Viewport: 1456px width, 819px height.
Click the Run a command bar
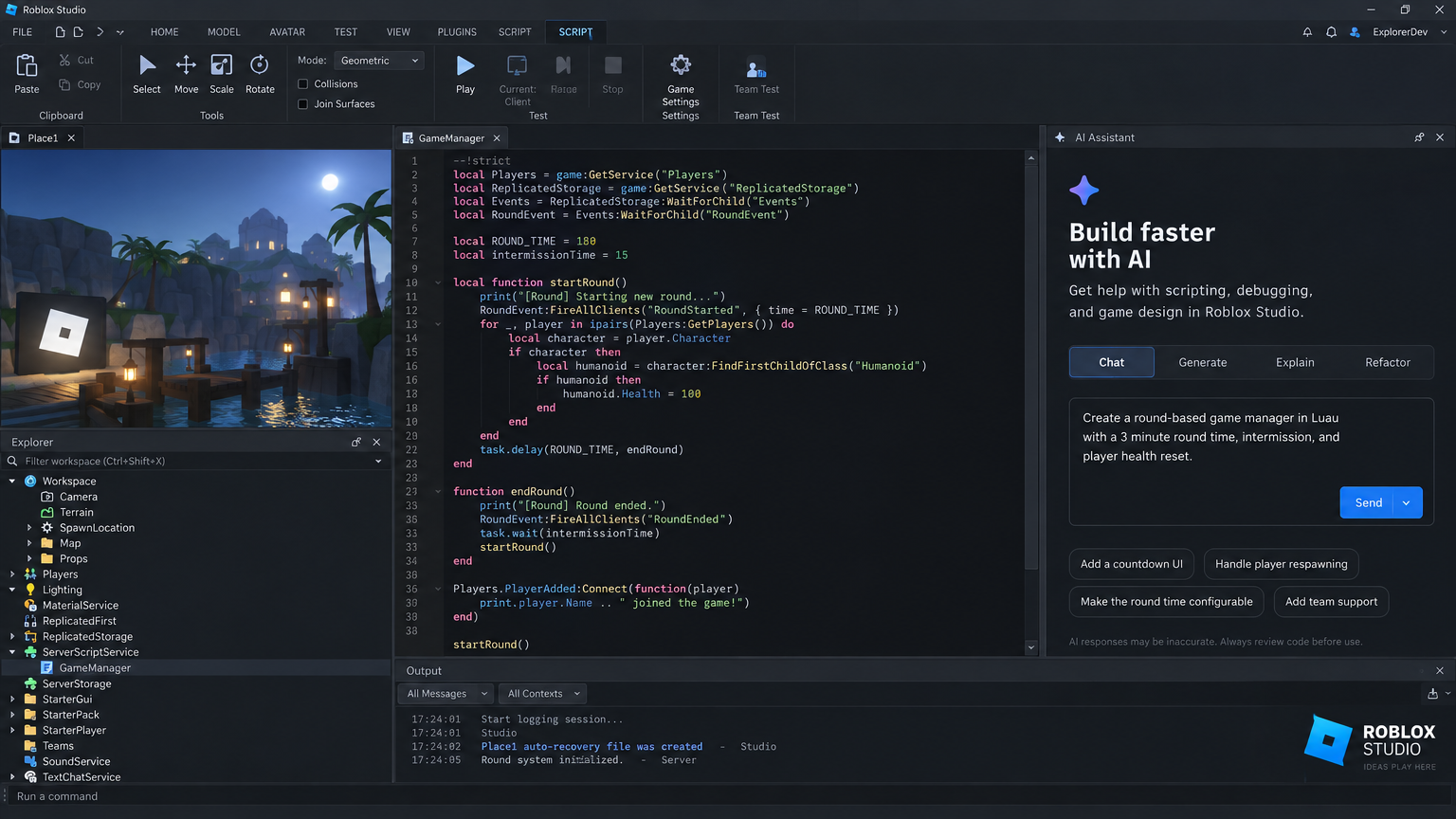pyautogui.click(x=728, y=796)
